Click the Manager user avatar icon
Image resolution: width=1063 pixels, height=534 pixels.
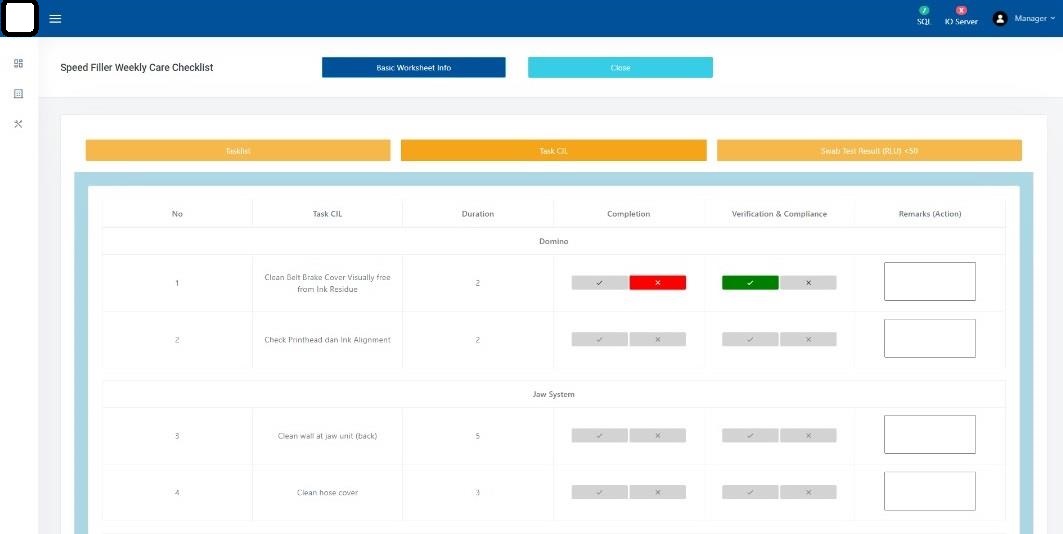click(999, 19)
